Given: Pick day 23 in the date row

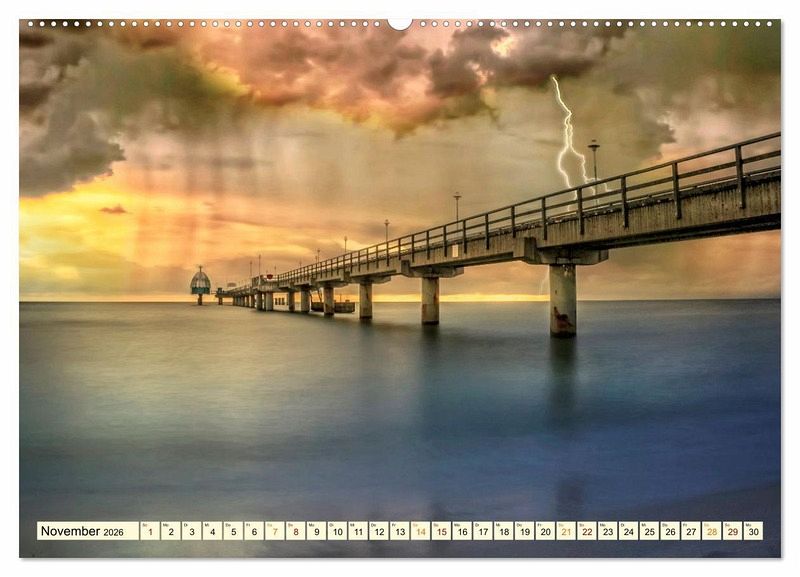Looking at the screenshot, I should 608,531.
